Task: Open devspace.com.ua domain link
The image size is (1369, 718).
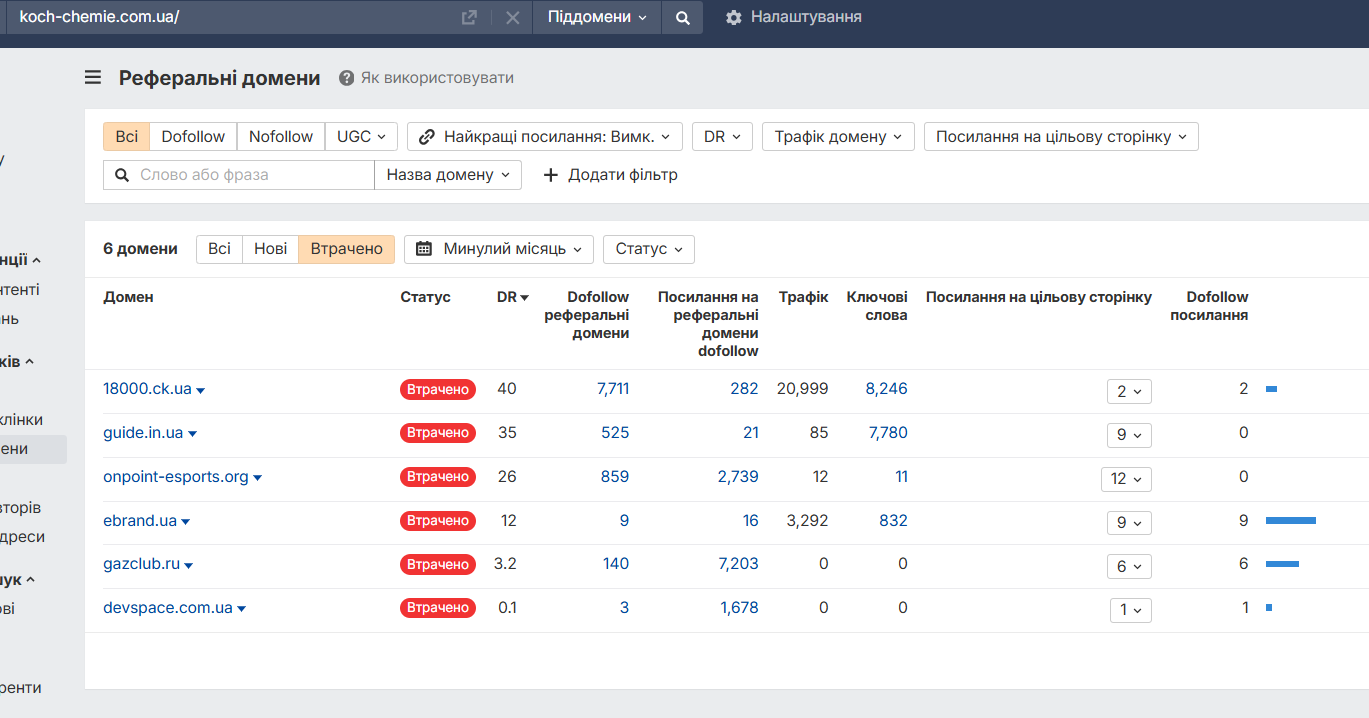Action: (168, 608)
